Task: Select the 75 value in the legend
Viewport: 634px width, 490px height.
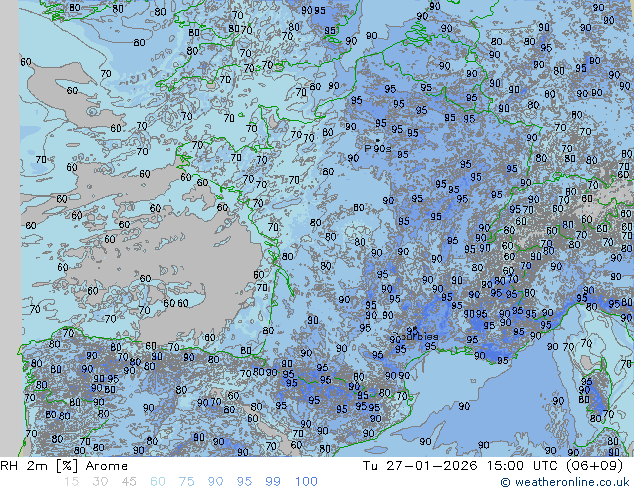Action: (186, 482)
